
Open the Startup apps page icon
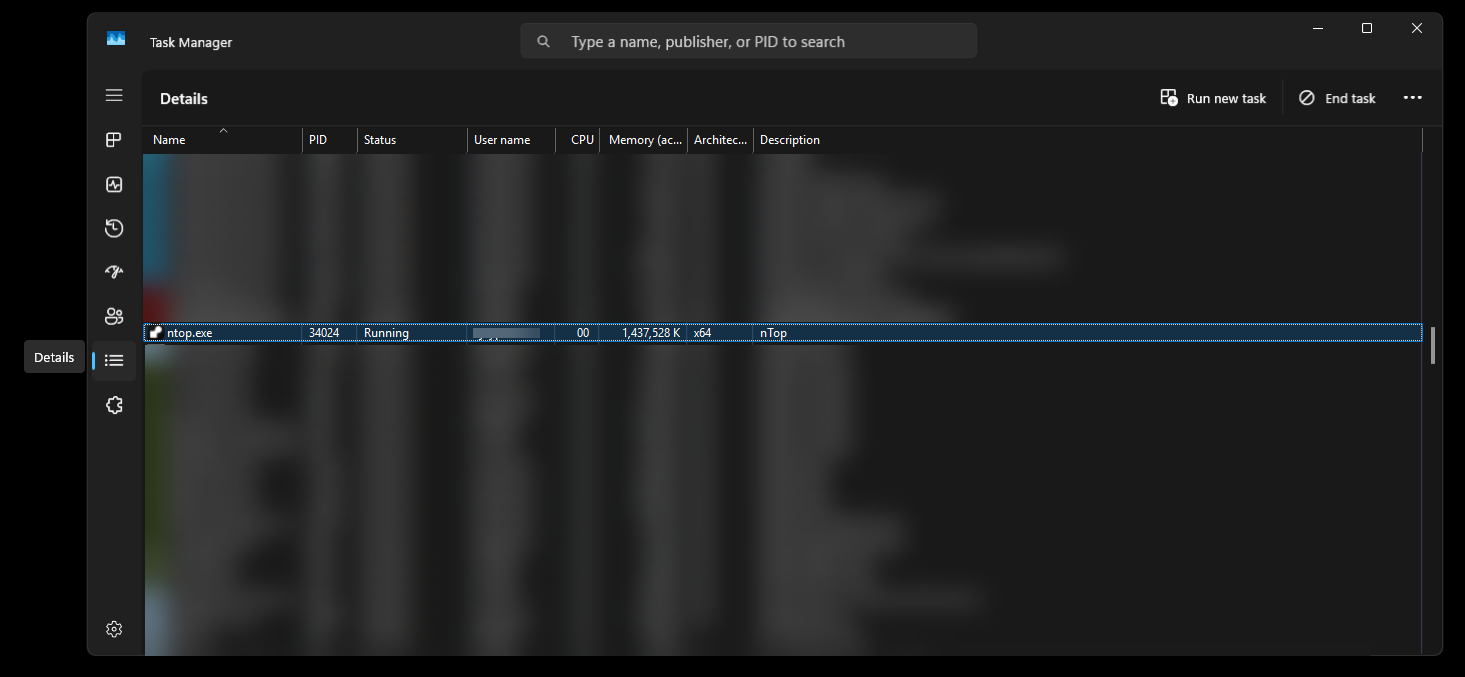click(x=114, y=272)
